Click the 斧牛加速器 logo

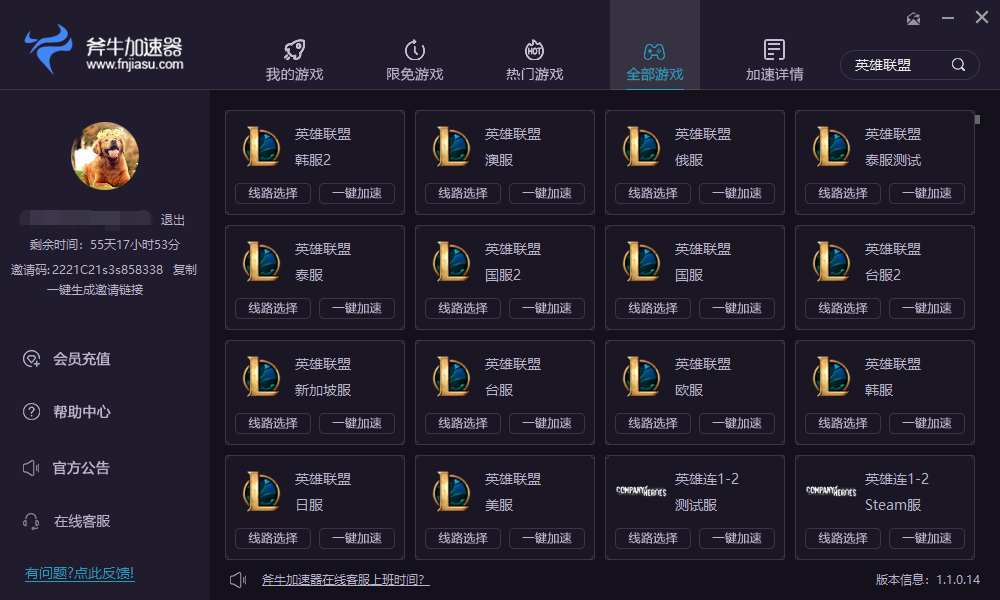point(105,50)
